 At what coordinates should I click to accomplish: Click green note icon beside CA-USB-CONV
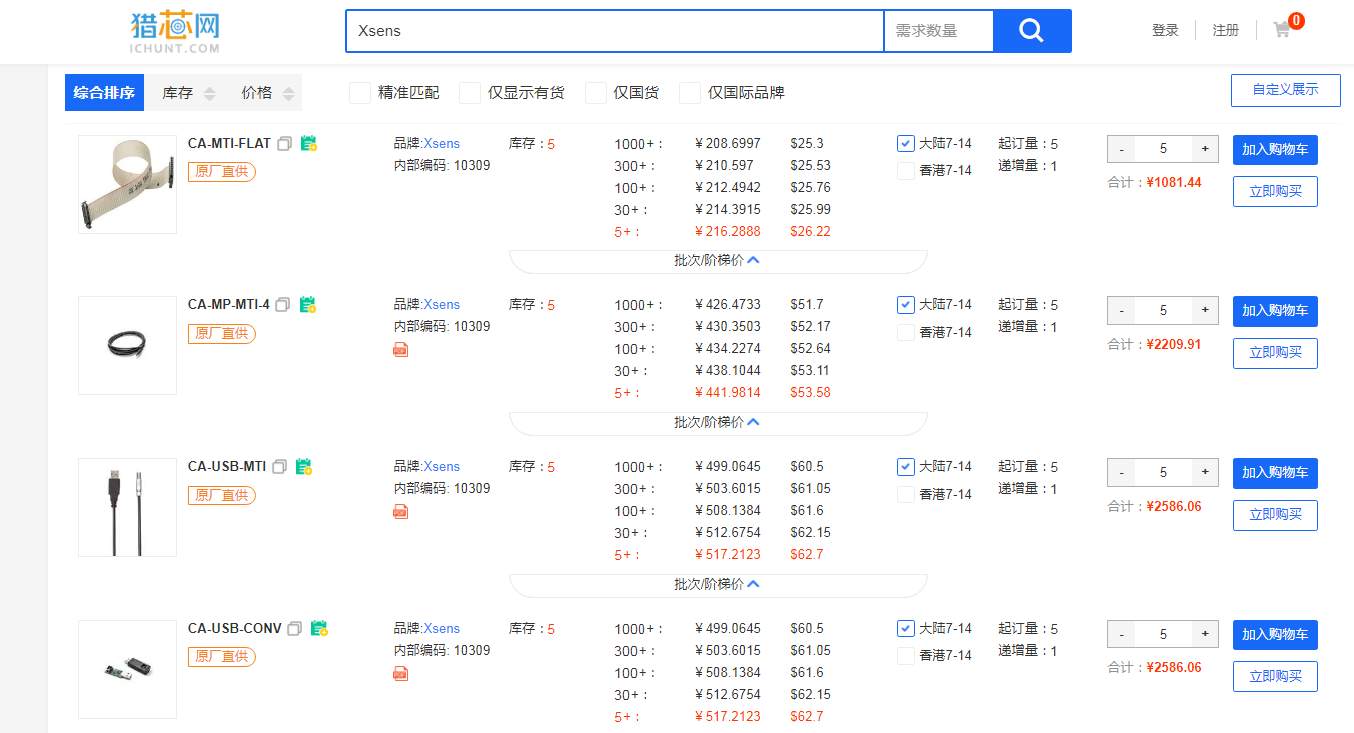320,628
